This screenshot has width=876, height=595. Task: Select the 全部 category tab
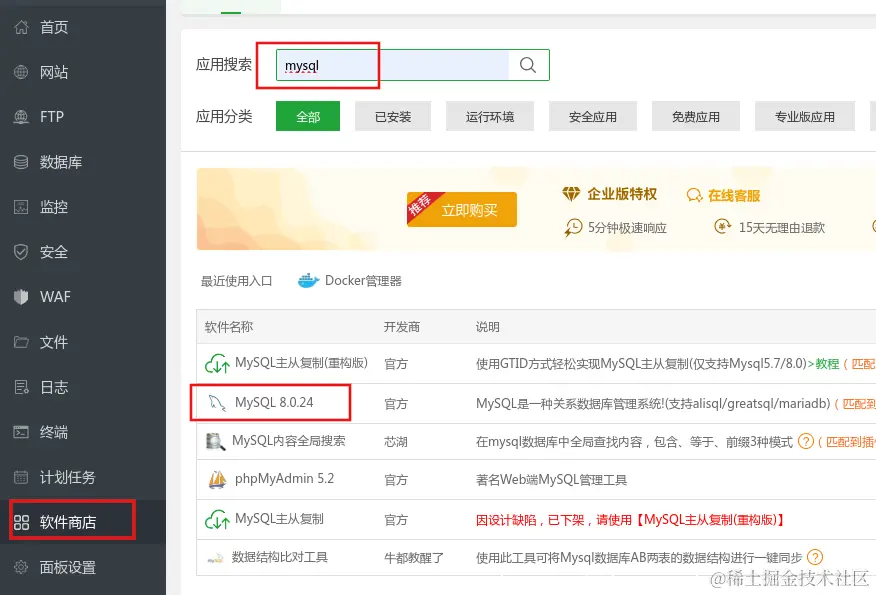tap(308, 116)
